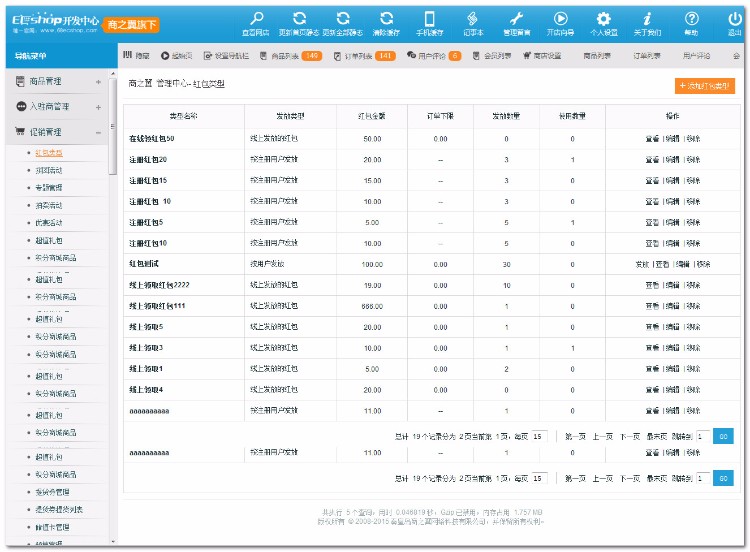The width and height of the screenshot is (750, 552).
Task: Click the 清除缓存 refresh icon
Action: coord(386,19)
